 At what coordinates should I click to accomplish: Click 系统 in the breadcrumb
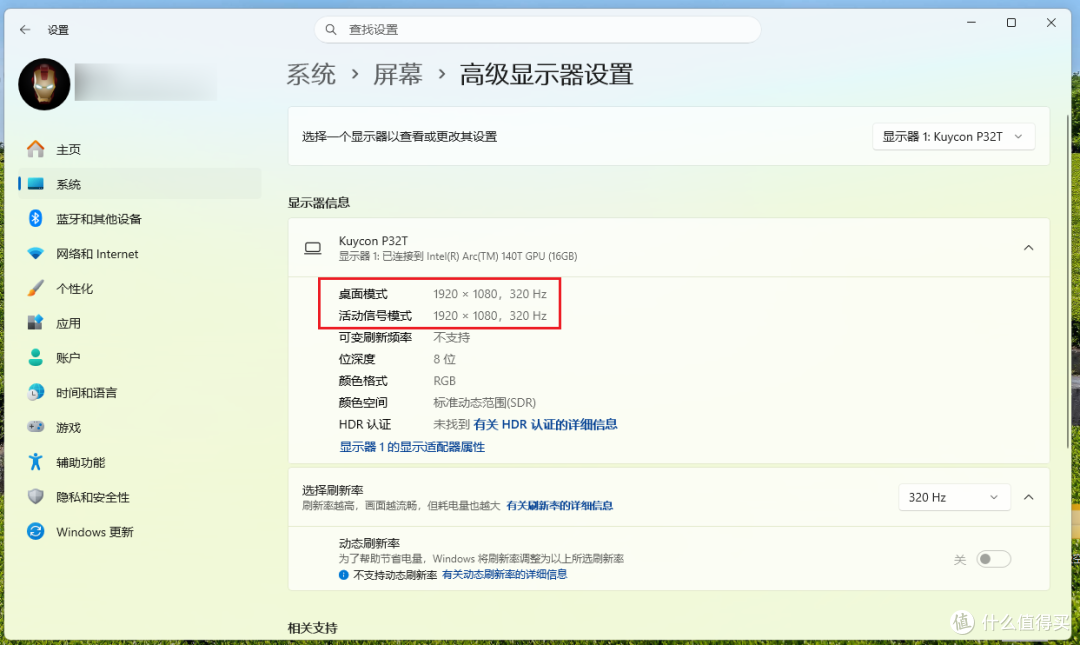(x=311, y=74)
